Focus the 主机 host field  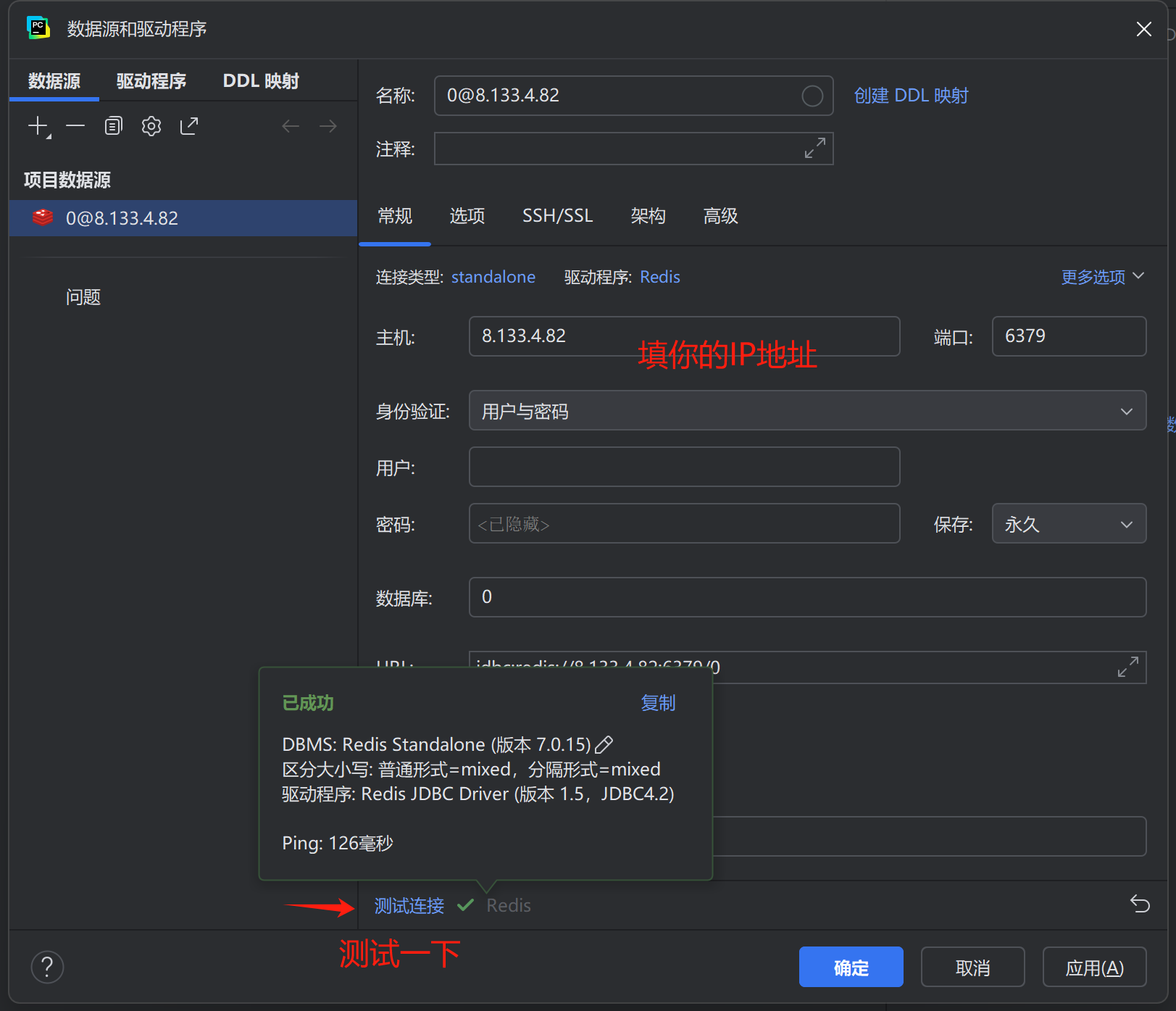[x=685, y=336]
